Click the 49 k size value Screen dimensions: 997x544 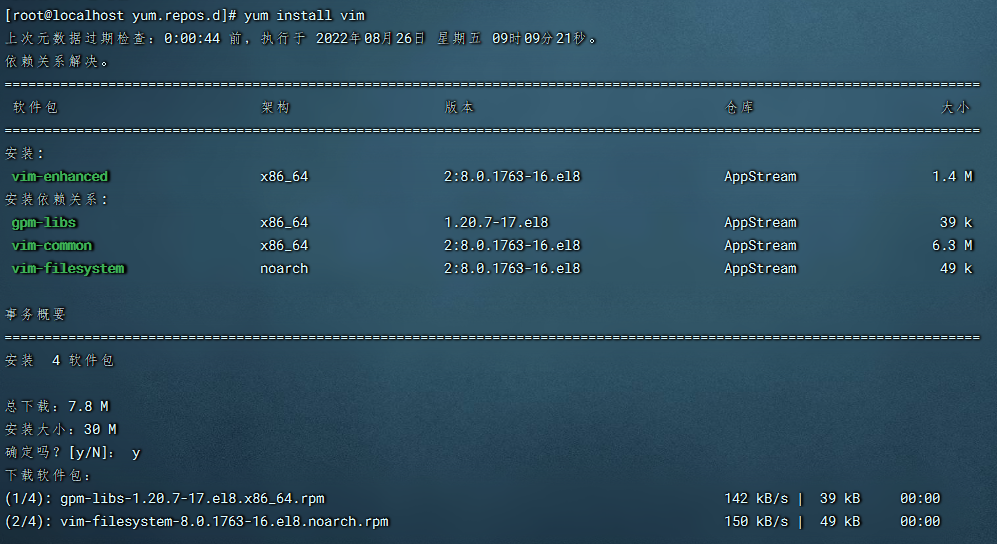[956, 268]
